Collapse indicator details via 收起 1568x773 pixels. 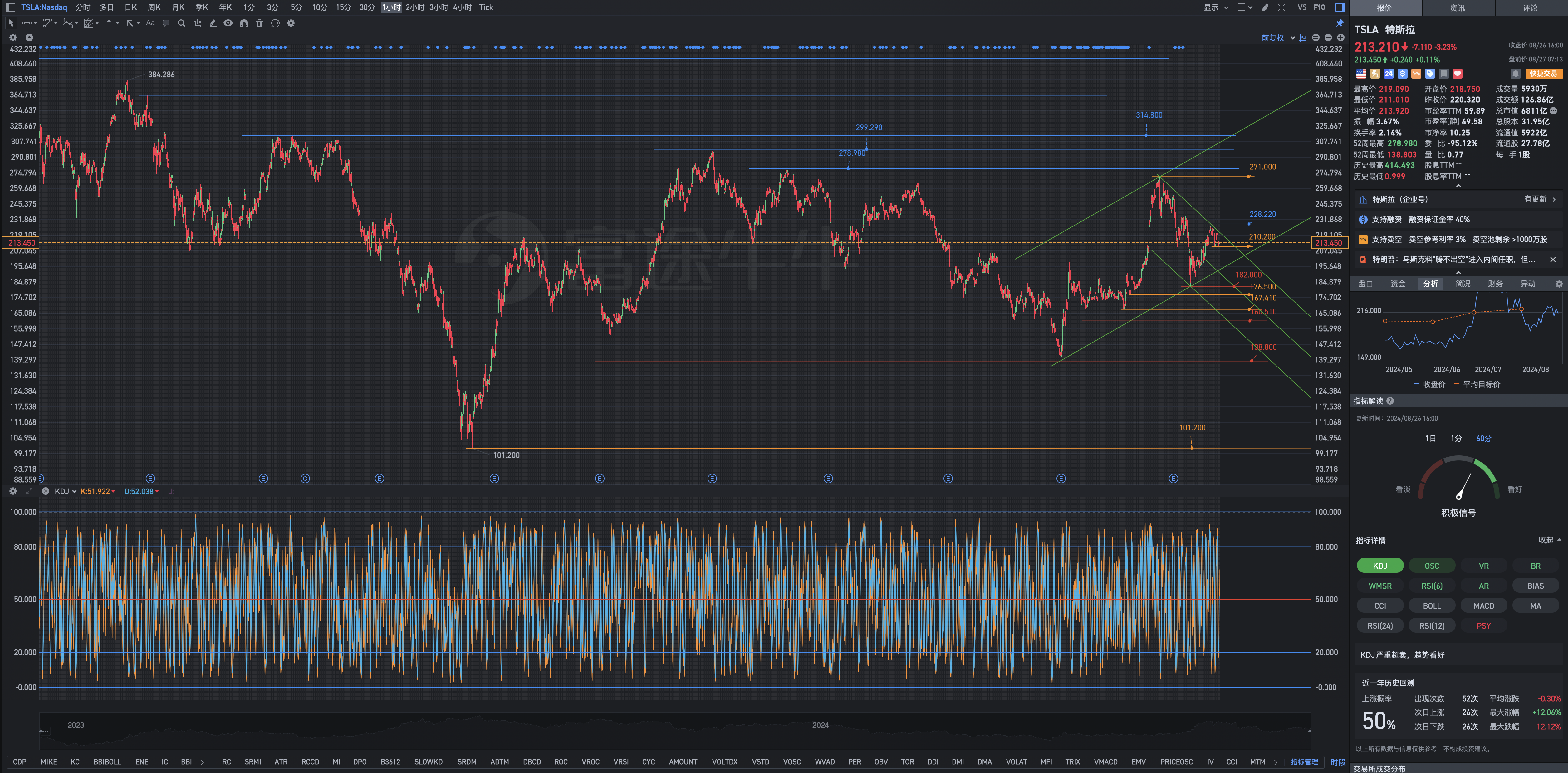(x=1550, y=540)
